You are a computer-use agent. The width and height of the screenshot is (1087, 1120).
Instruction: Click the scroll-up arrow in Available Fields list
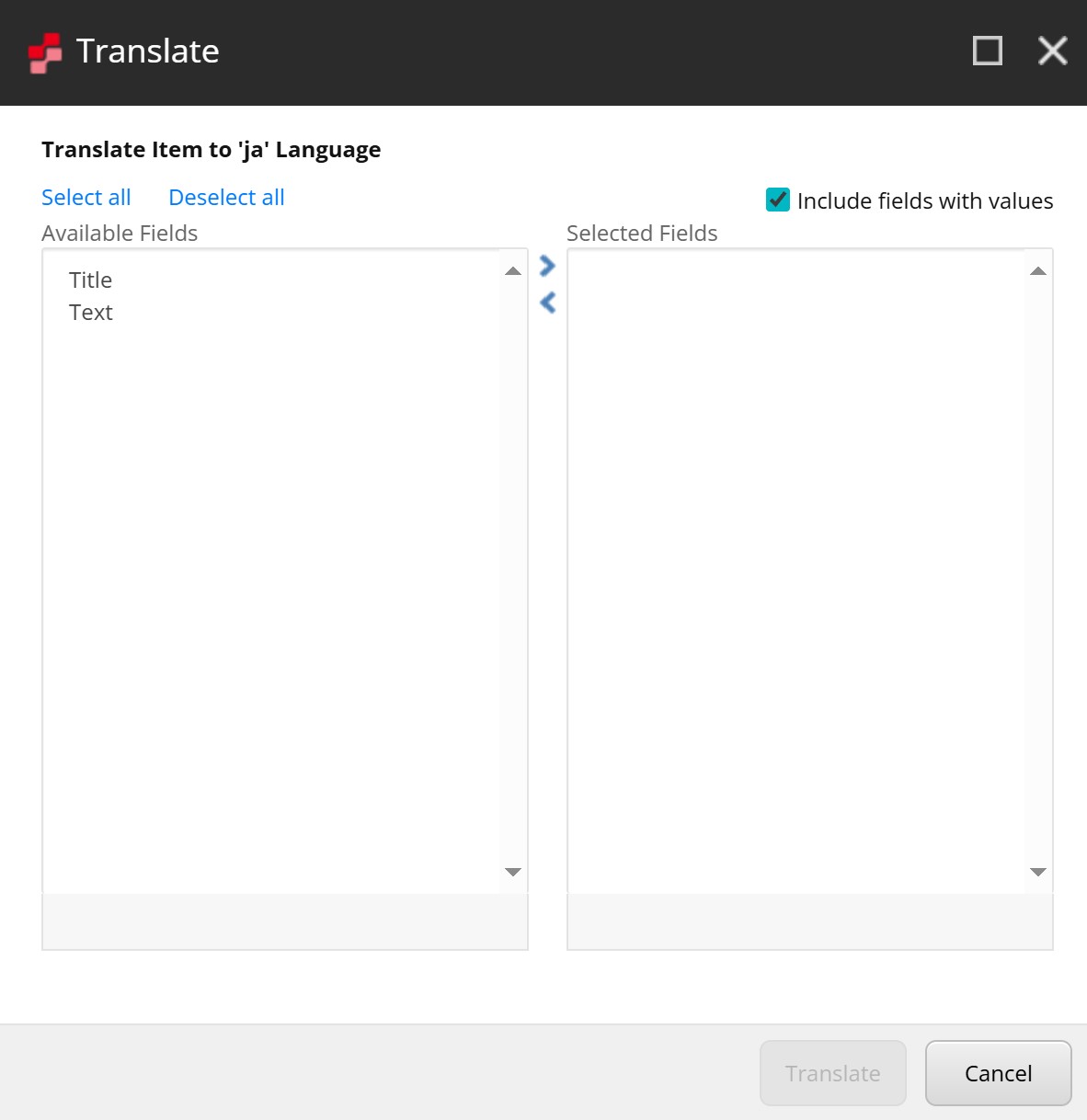click(511, 268)
